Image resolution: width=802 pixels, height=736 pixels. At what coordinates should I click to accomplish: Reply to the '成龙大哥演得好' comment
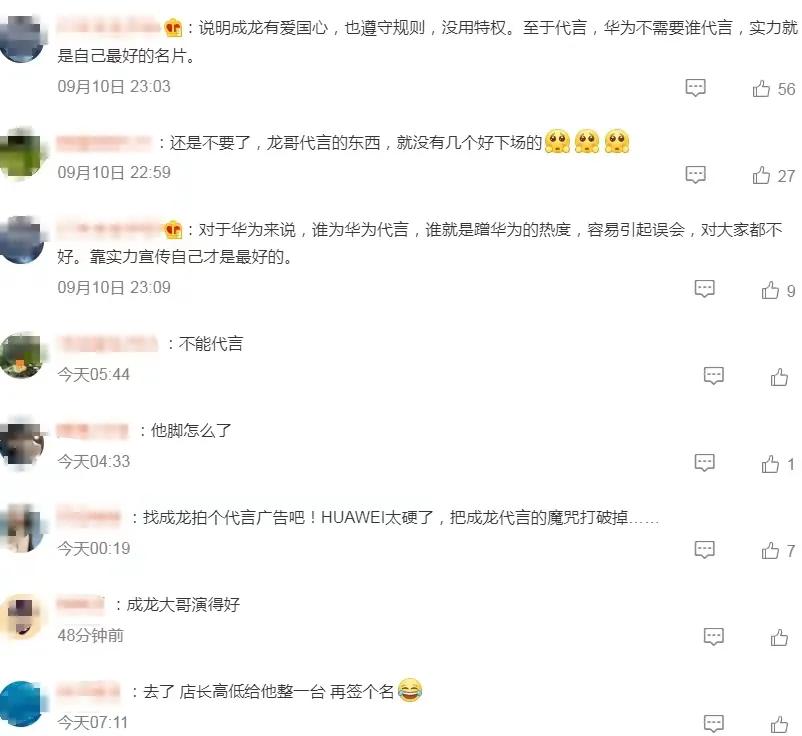pyautogui.click(x=714, y=637)
